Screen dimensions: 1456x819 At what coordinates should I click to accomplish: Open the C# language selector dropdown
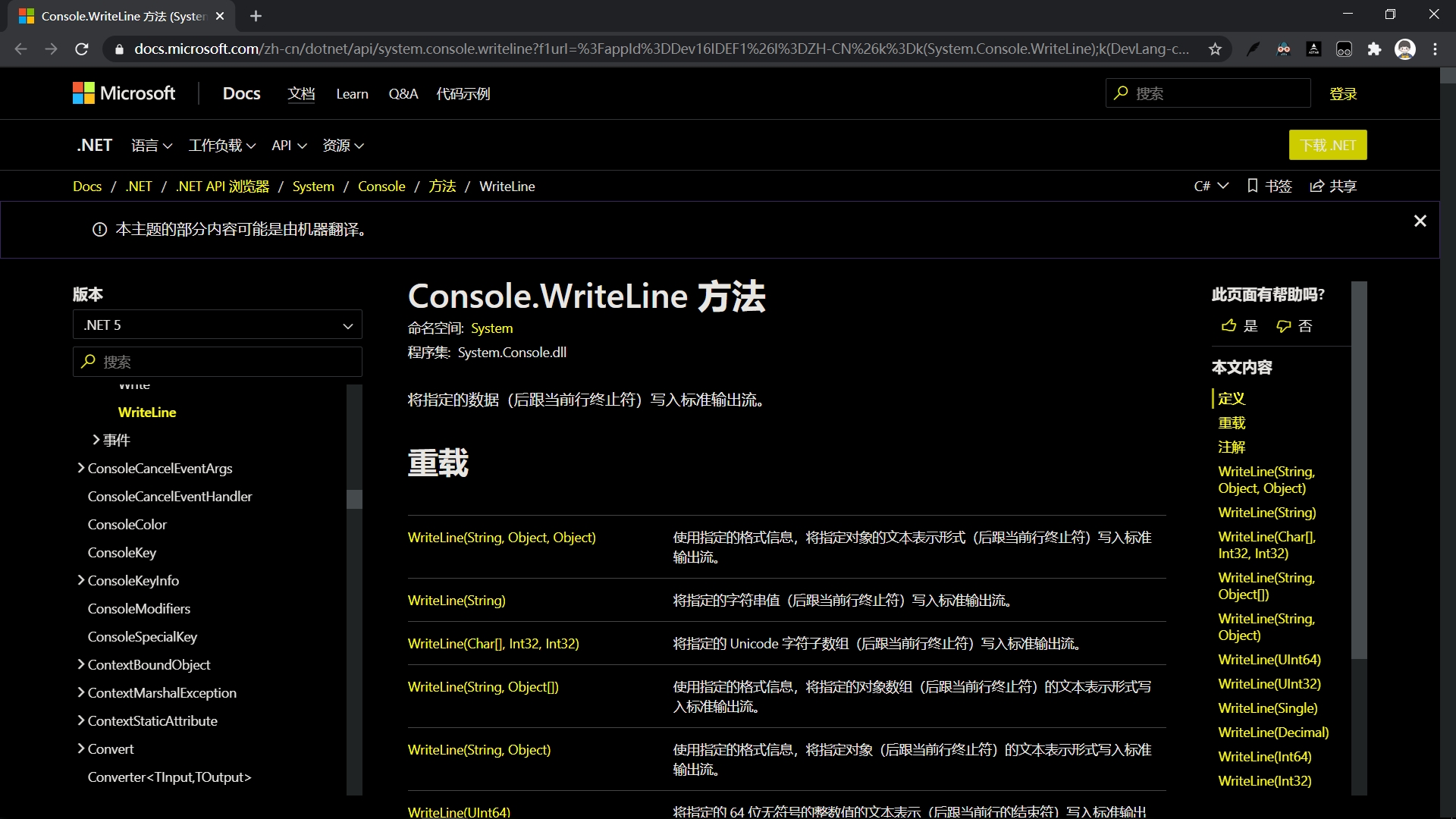coord(1211,186)
